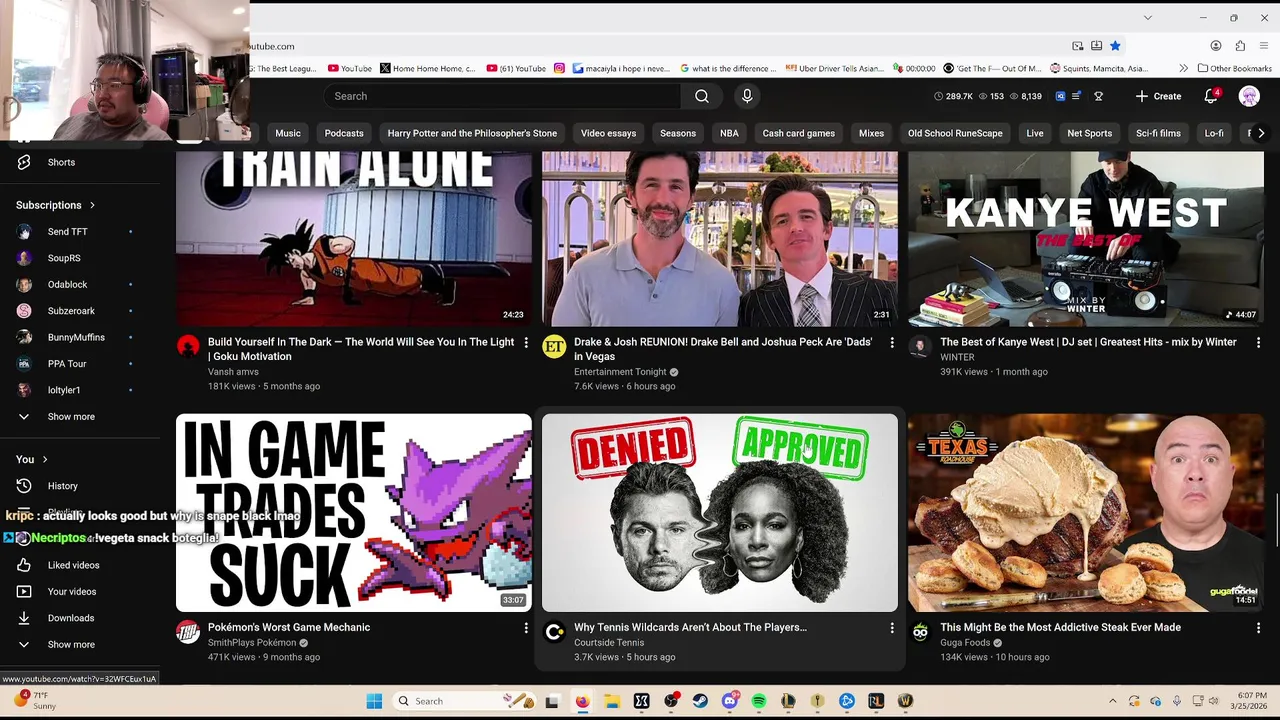
Task: Expand Subscriptions header chevron
Action: tap(92, 205)
